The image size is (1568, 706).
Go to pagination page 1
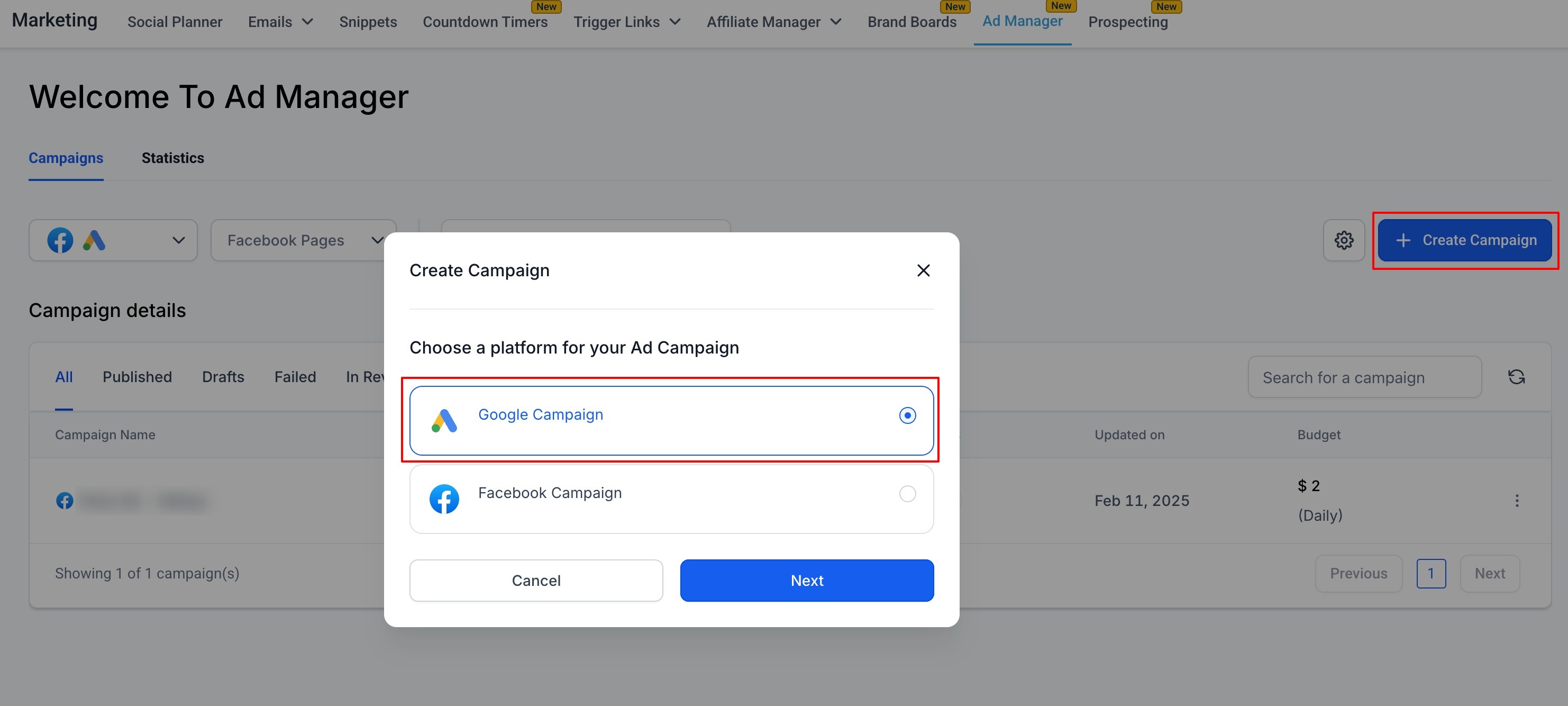(x=1430, y=573)
